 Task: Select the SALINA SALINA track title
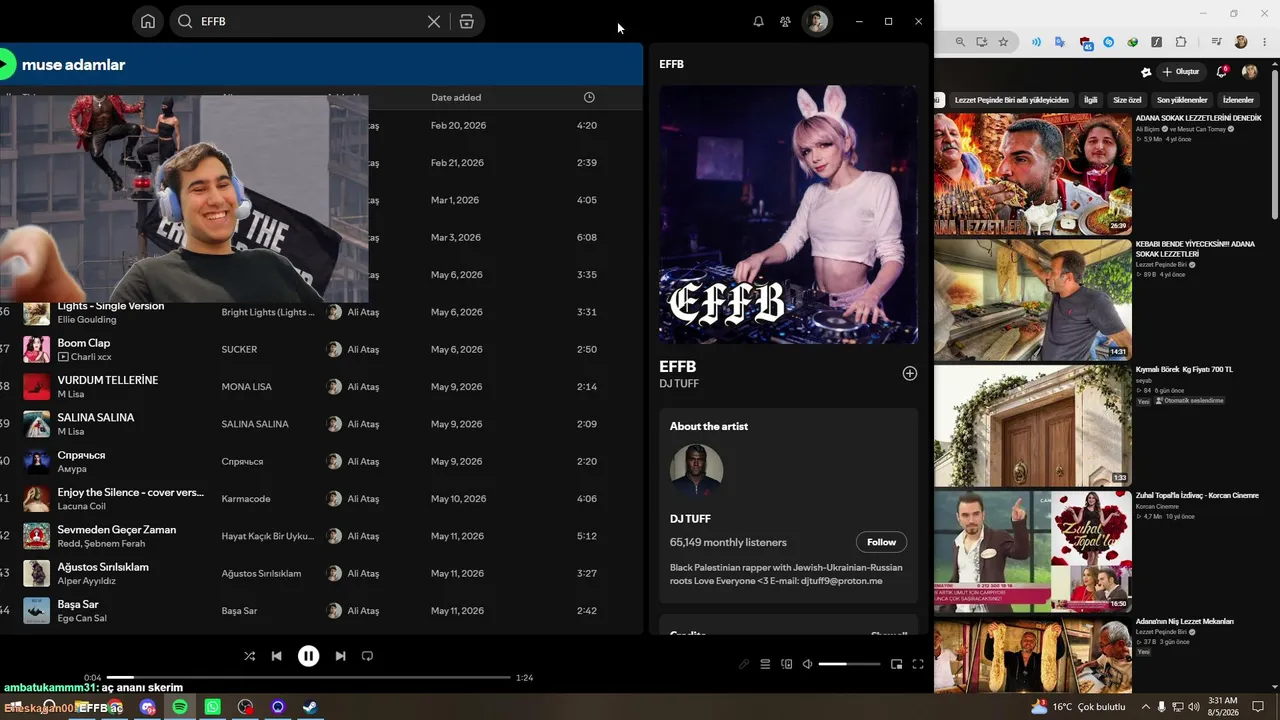point(96,417)
